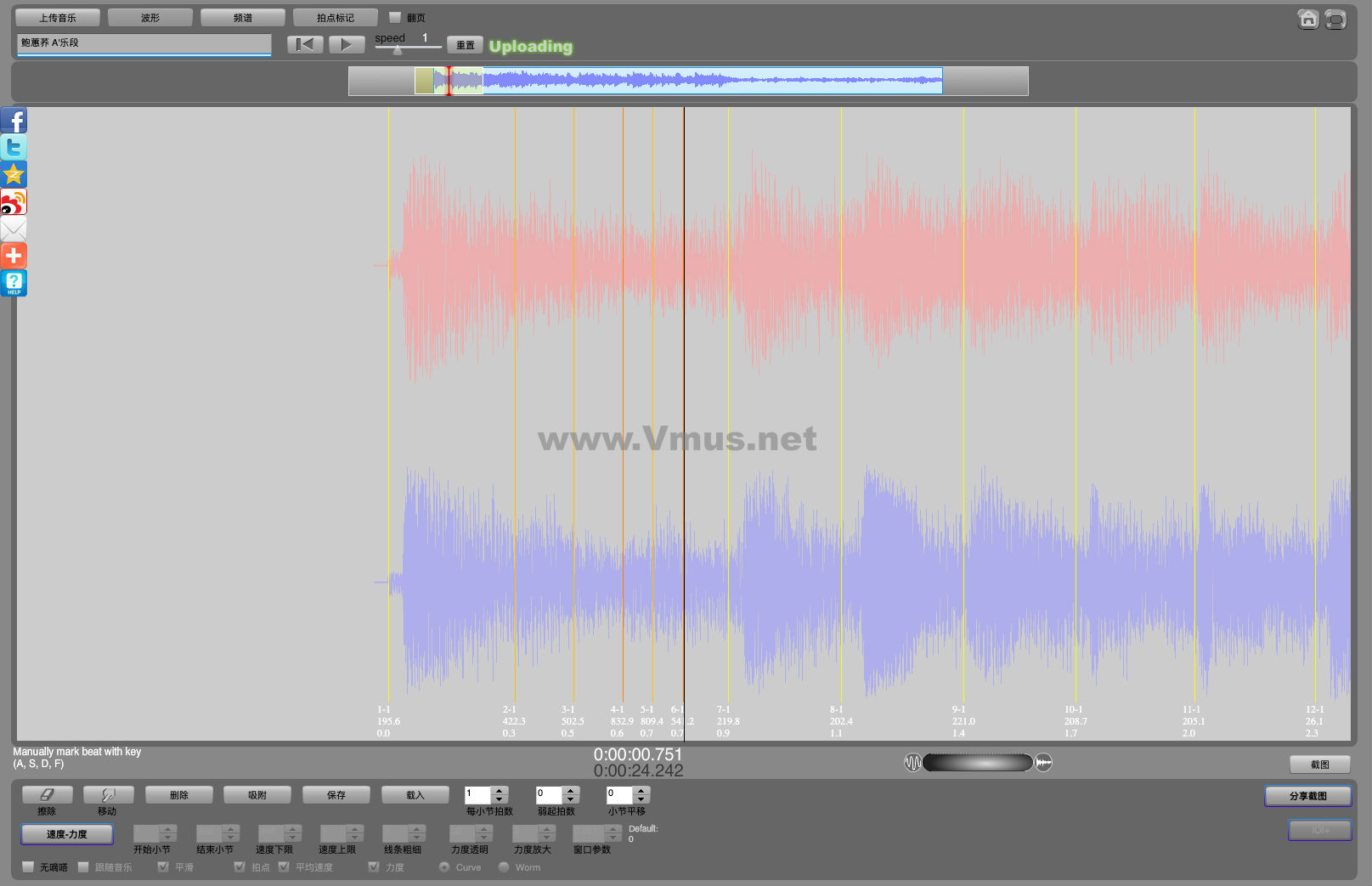This screenshot has height=886, width=1372.
Task: Switch to the 频谱 spectrum view
Action: coord(243,18)
